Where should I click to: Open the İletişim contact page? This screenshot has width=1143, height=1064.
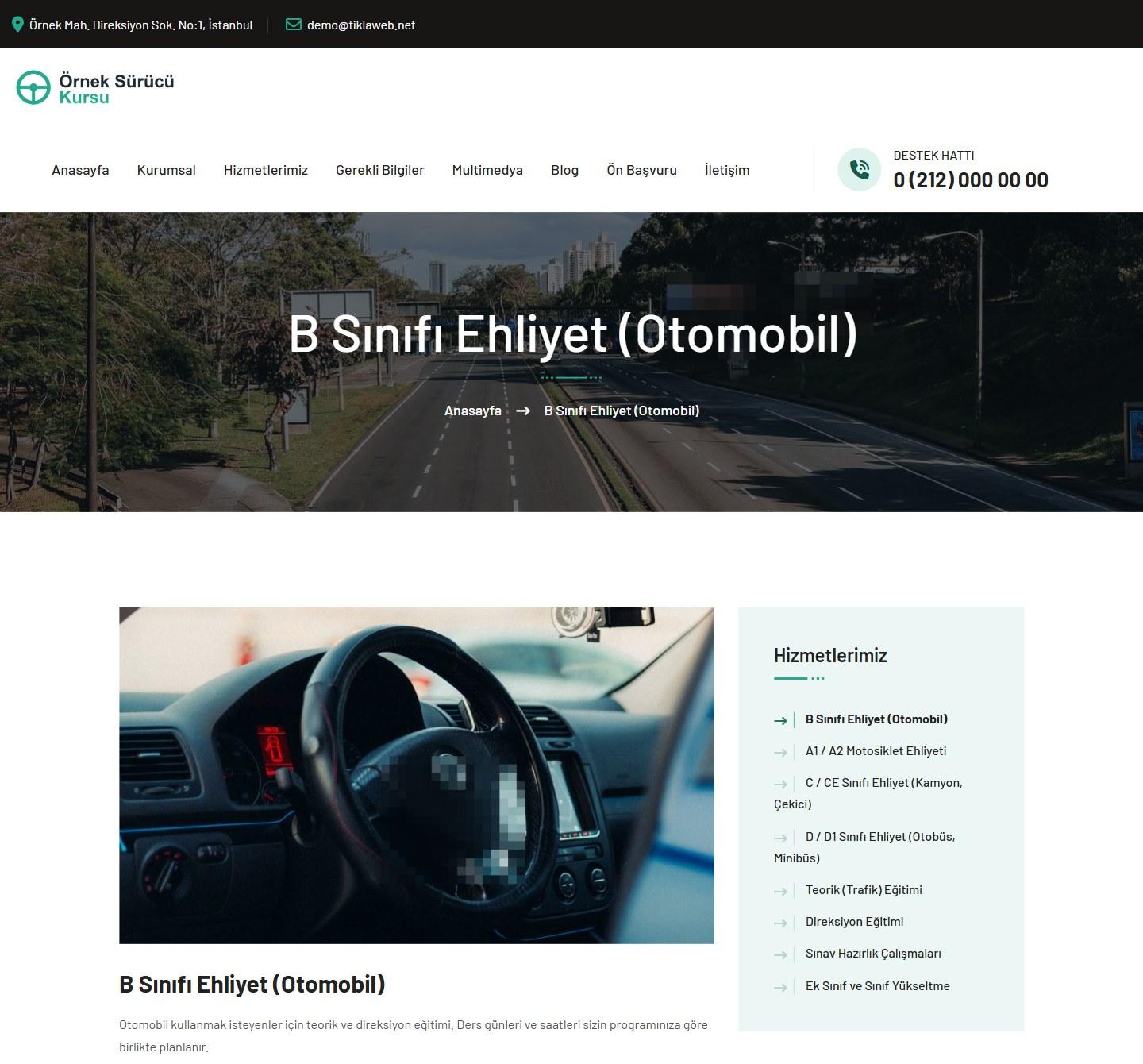pyautogui.click(x=727, y=170)
